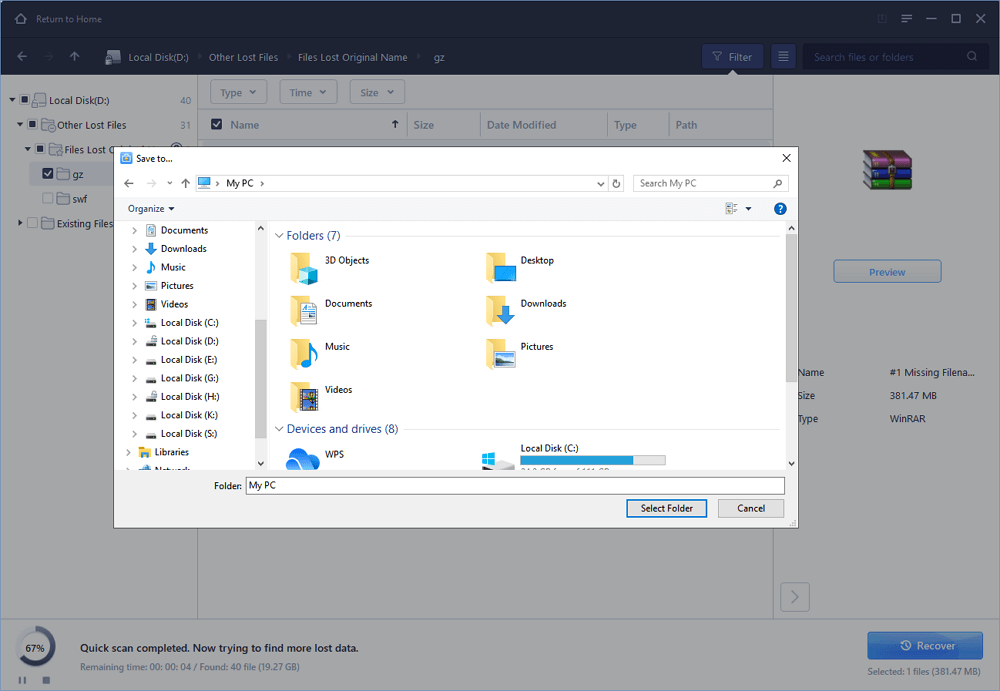Check the swf folder checkbox
The height and width of the screenshot is (691, 1000).
click(48, 199)
